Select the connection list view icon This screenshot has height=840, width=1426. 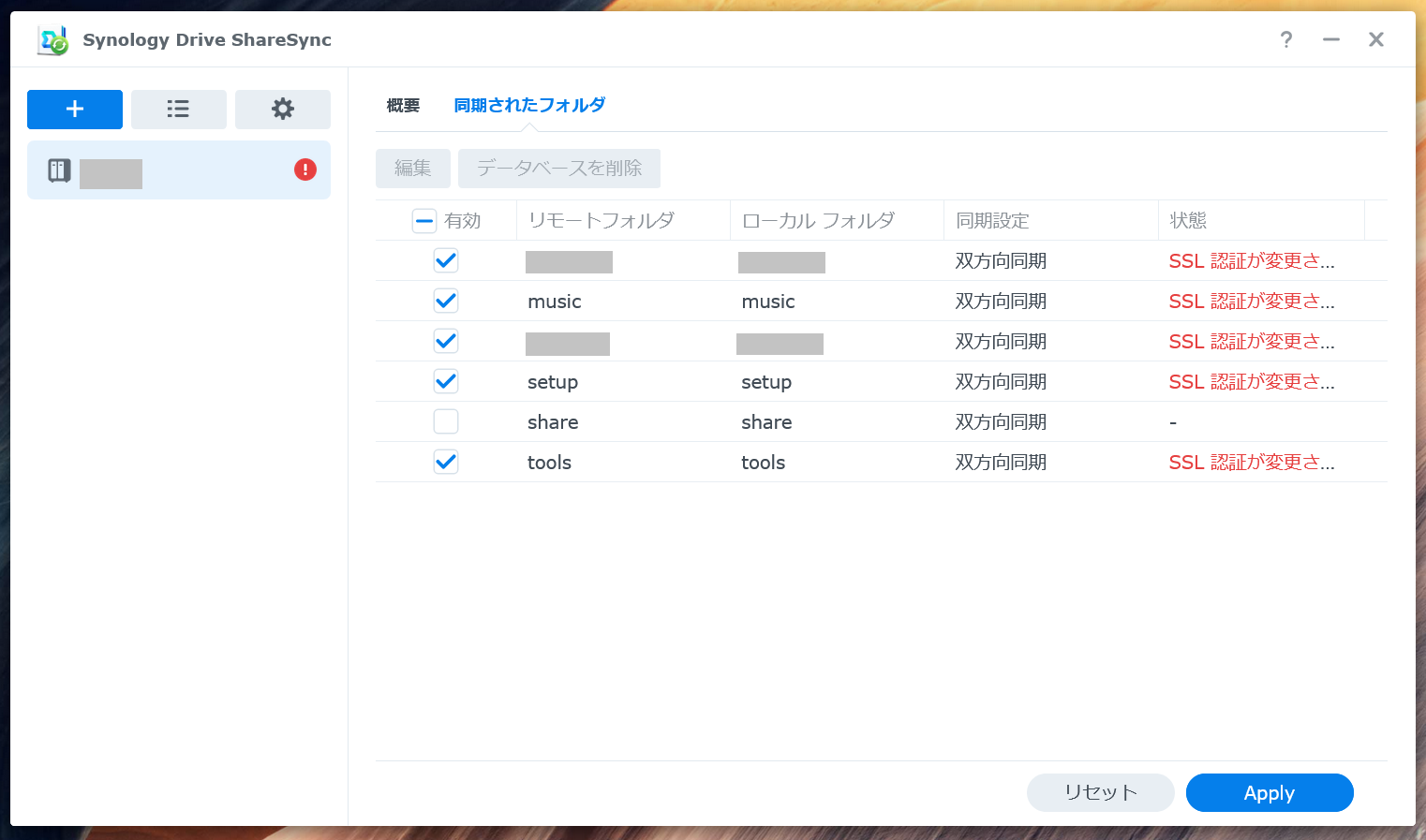pos(178,109)
